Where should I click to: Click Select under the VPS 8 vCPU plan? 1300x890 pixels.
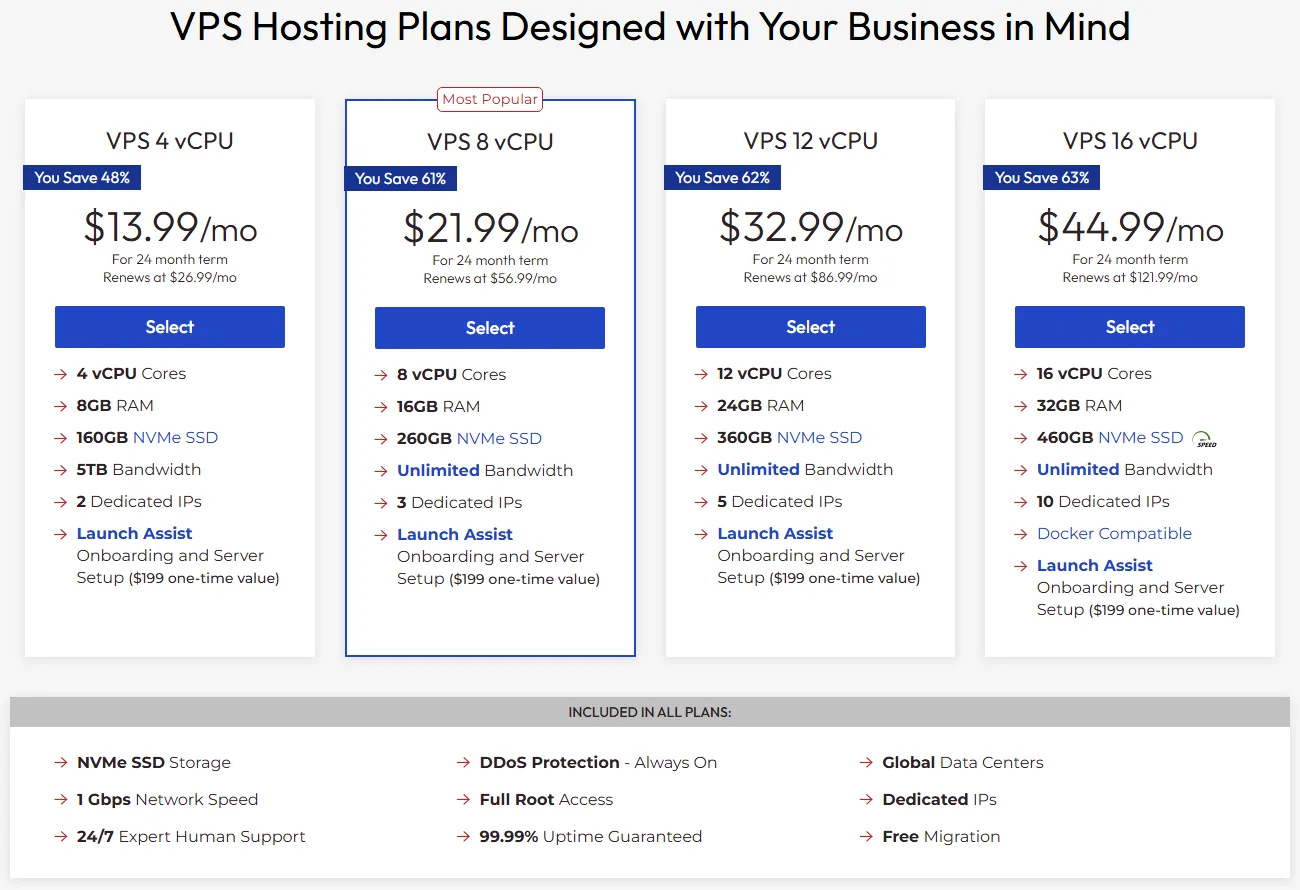[490, 328]
